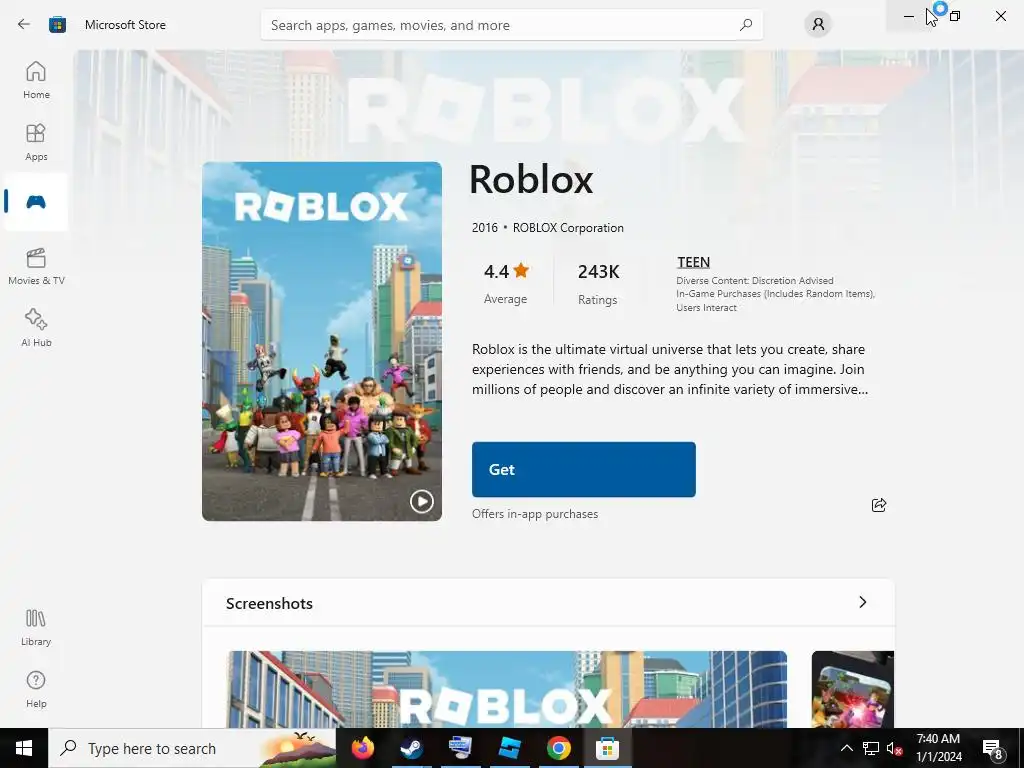Open the Home section in sidebar
Image resolution: width=1024 pixels, height=768 pixels.
point(36,80)
